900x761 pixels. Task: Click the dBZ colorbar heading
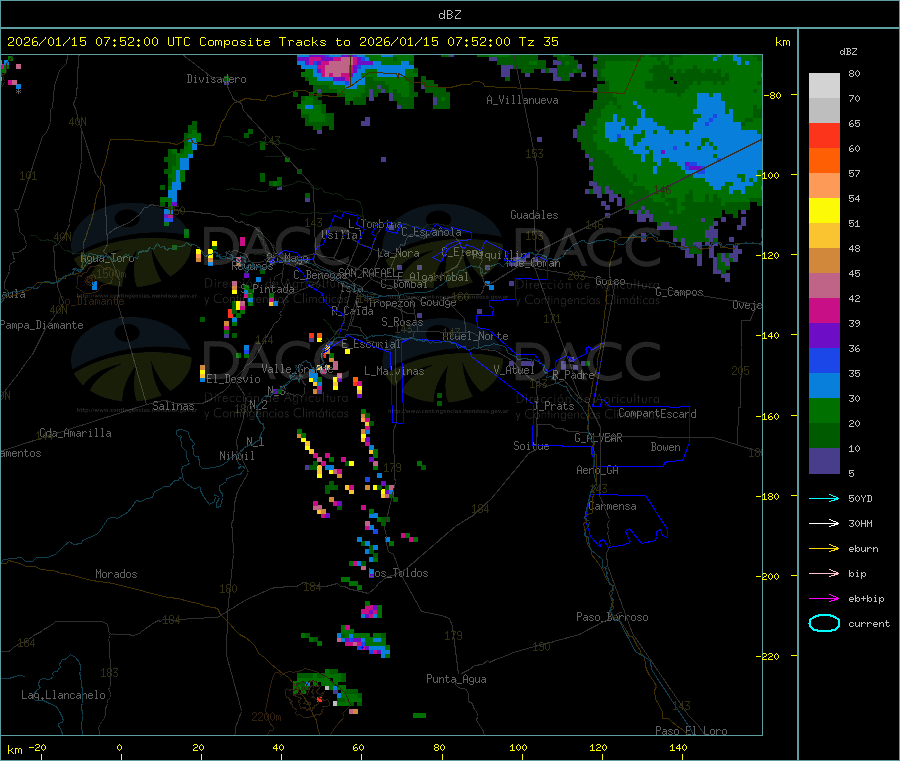(848, 52)
